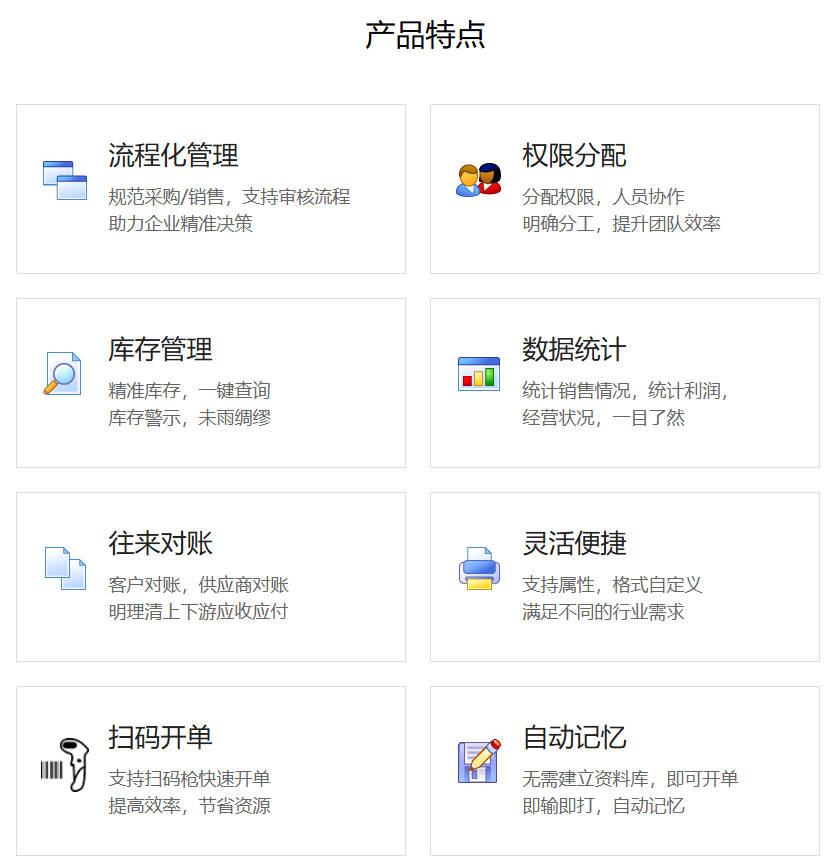Click the 扫码开单 barcode scanner icon
This screenshot has height=865, width=833.
(x=63, y=763)
